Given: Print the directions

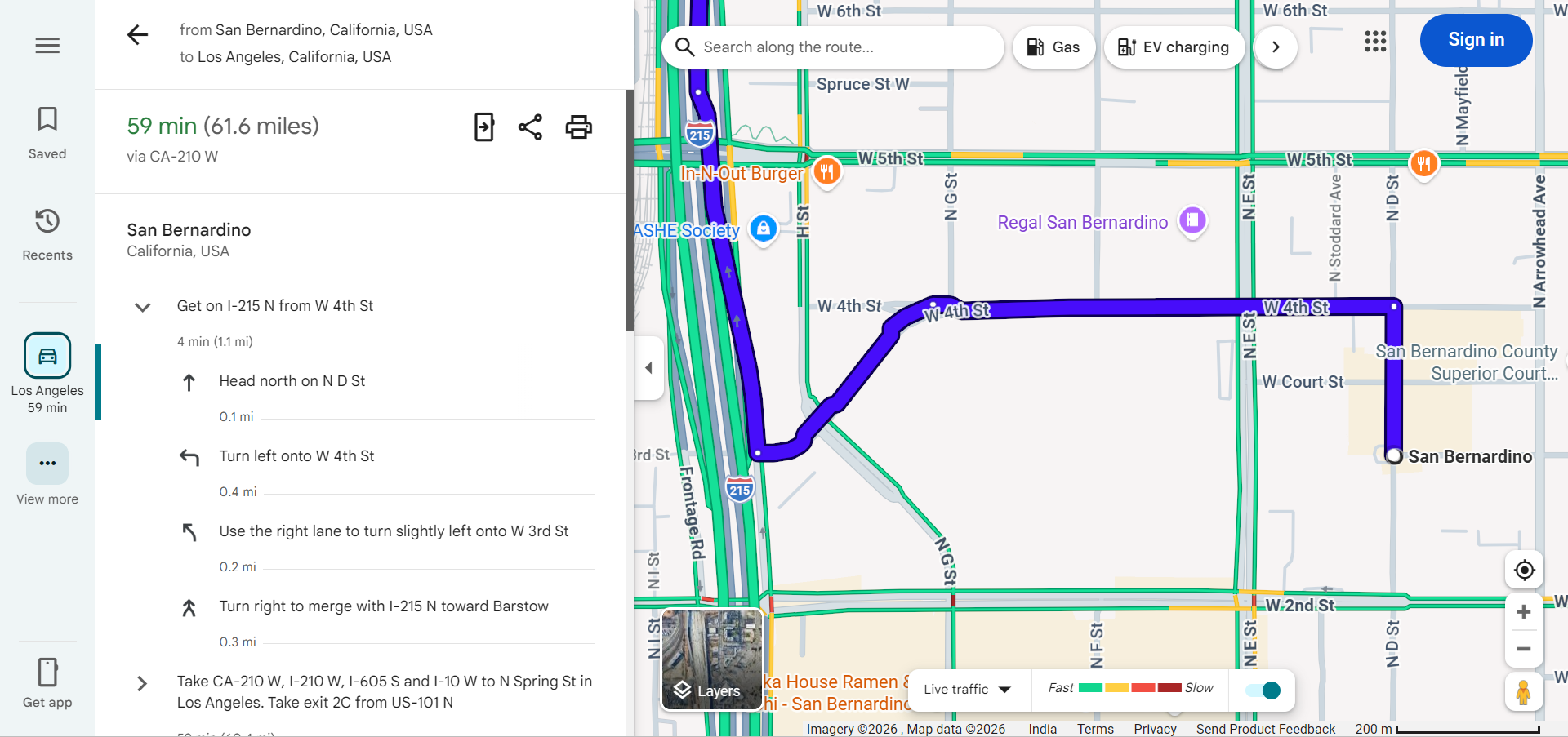Looking at the screenshot, I should point(579,127).
